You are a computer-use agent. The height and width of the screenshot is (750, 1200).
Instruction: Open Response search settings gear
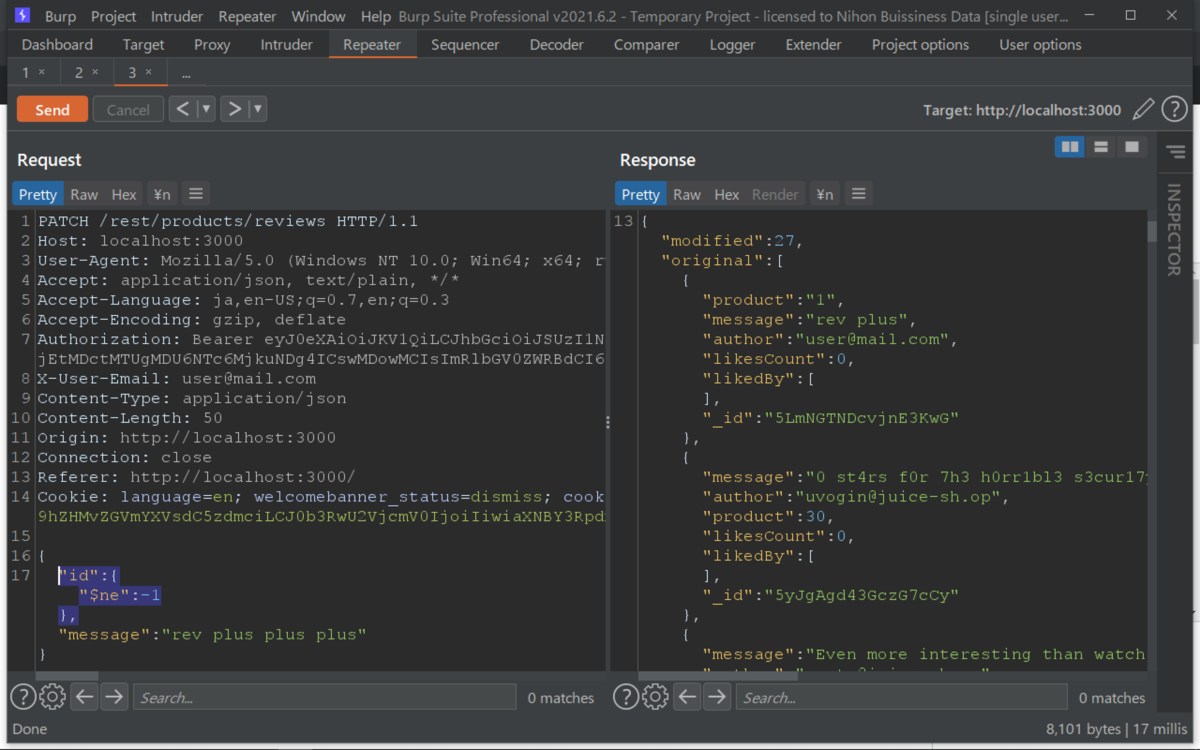(x=656, y=697)
